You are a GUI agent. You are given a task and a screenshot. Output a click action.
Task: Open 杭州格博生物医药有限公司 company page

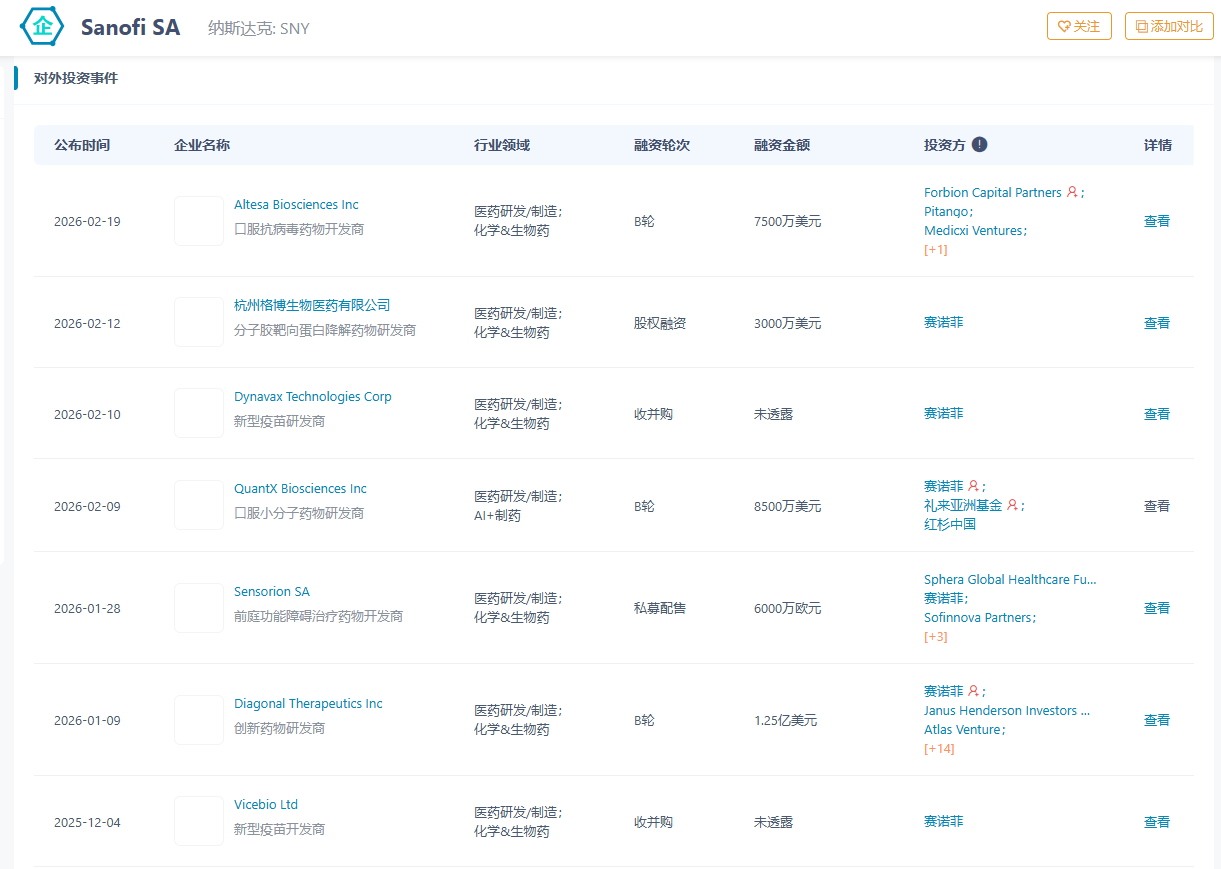(312, 305)
